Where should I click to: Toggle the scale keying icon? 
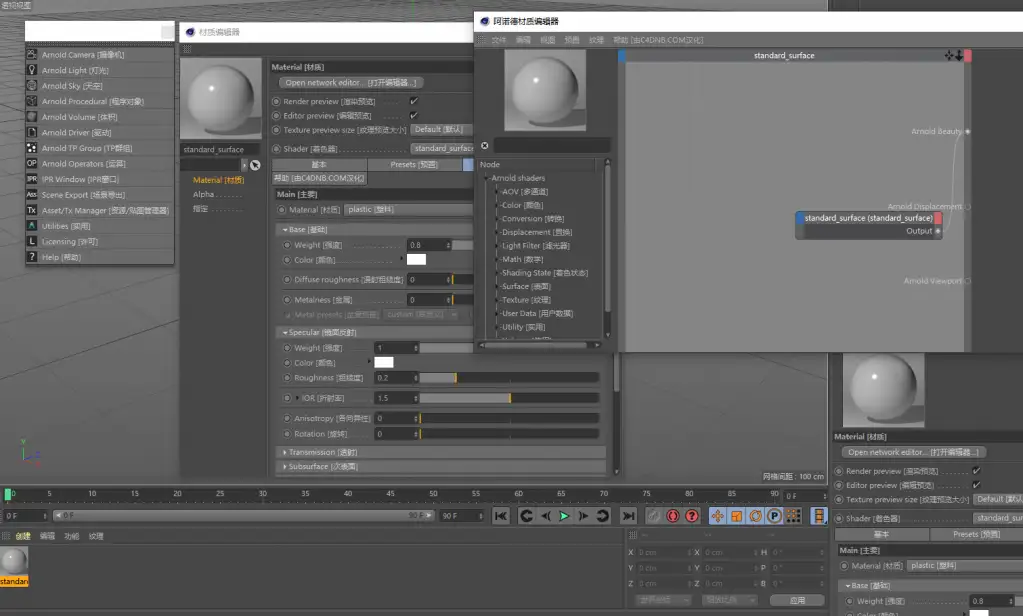pos(737,516)
